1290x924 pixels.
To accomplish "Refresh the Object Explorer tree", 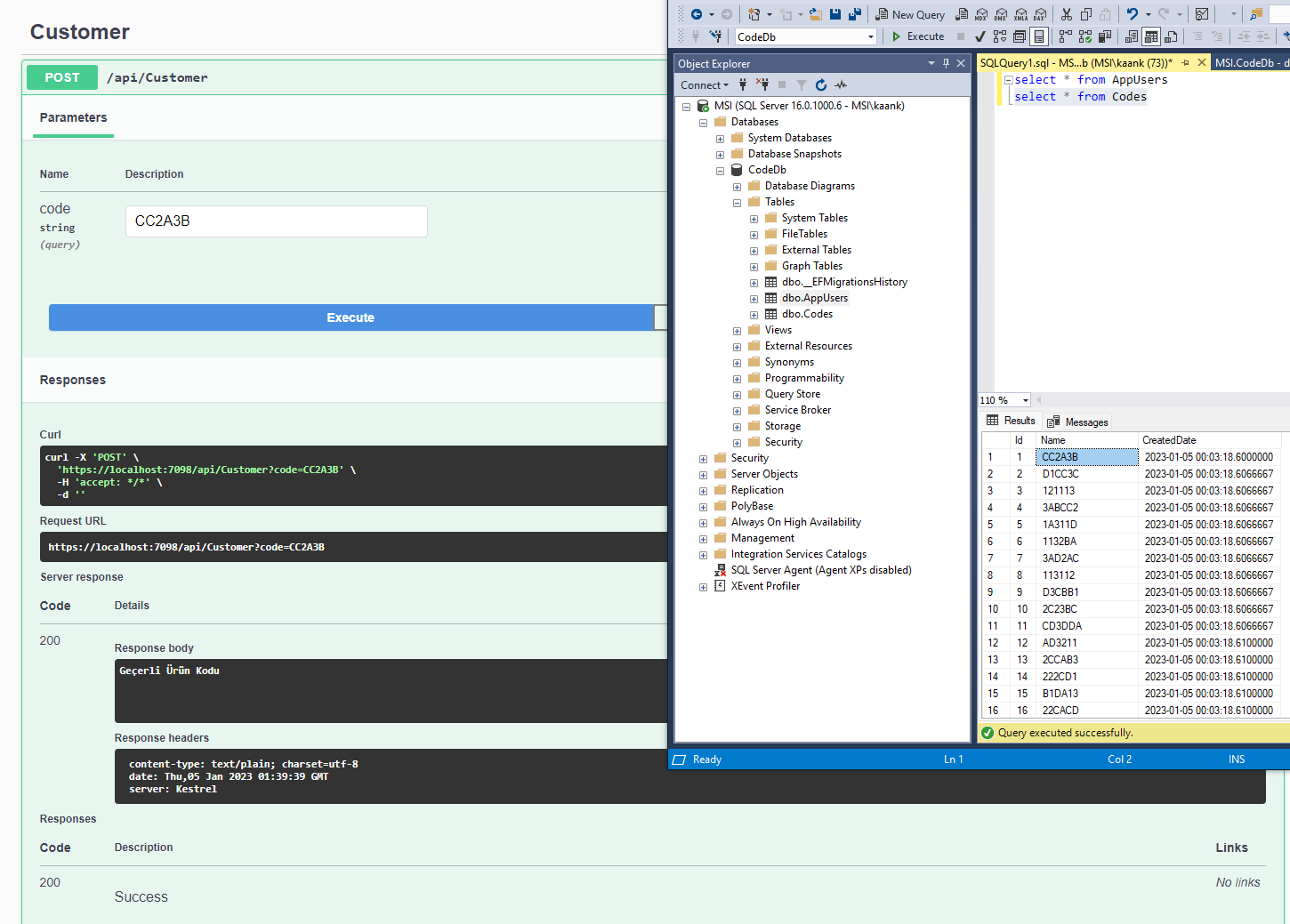I will [821, 84].
